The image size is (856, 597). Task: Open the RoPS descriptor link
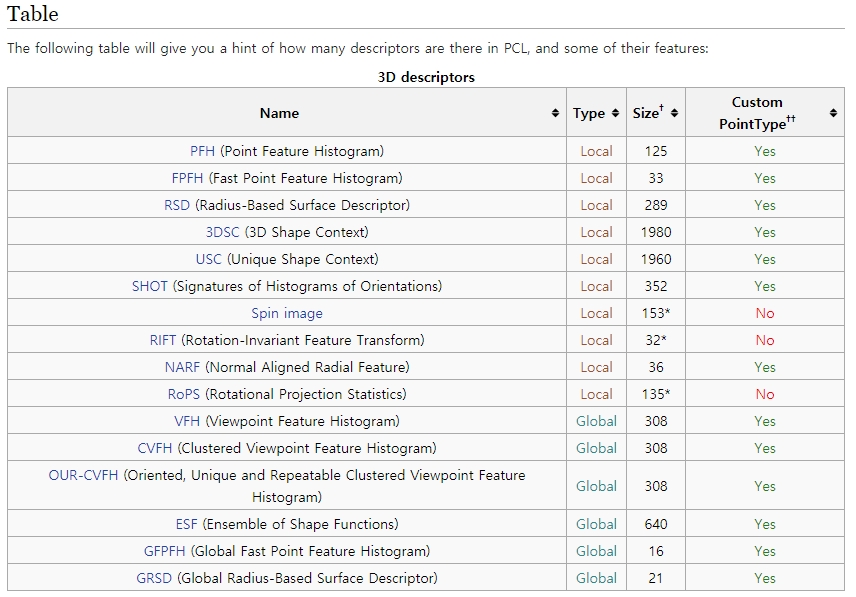185,395
